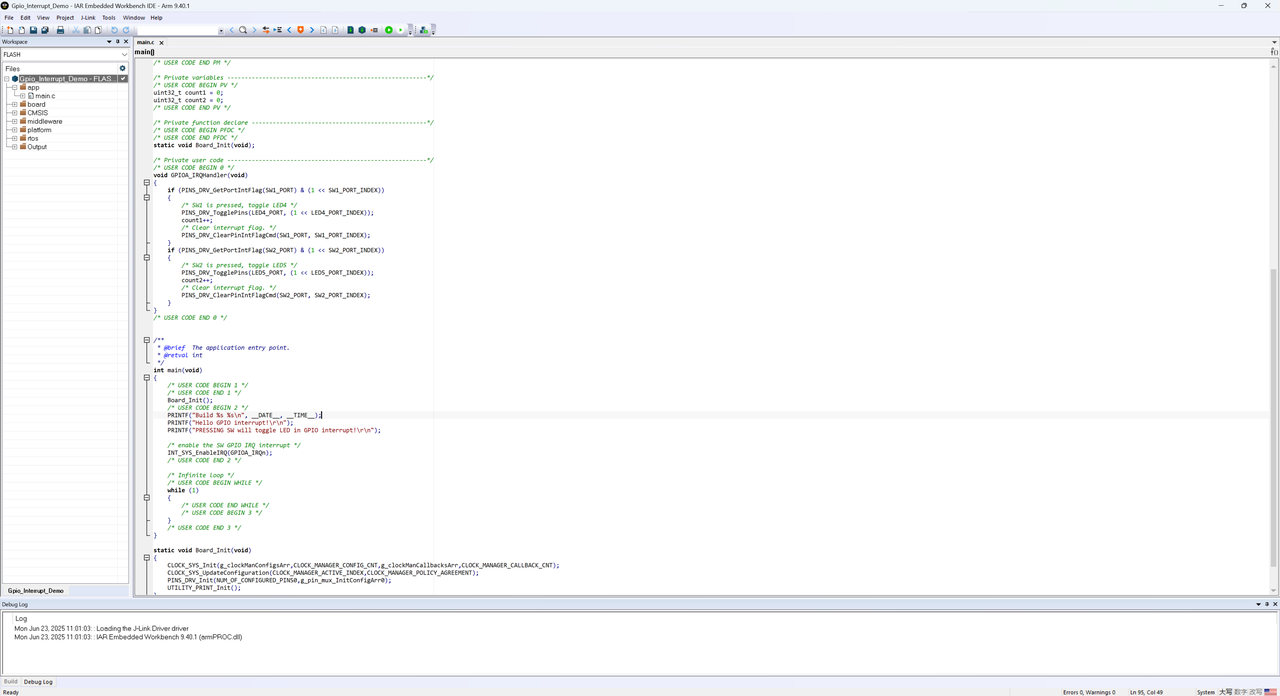Image resolution: width=1280 pixels, height=696 pixels.
Task: Open Workspace panel window-position menu arrow
Action: click(109, 42)
